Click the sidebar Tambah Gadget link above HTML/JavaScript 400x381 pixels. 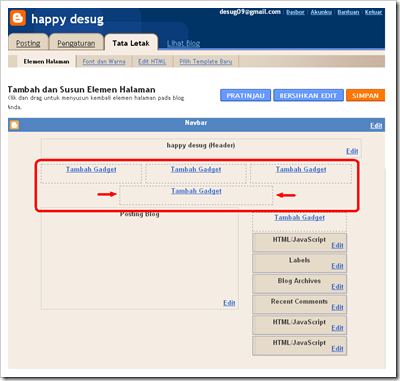[299, 217]
